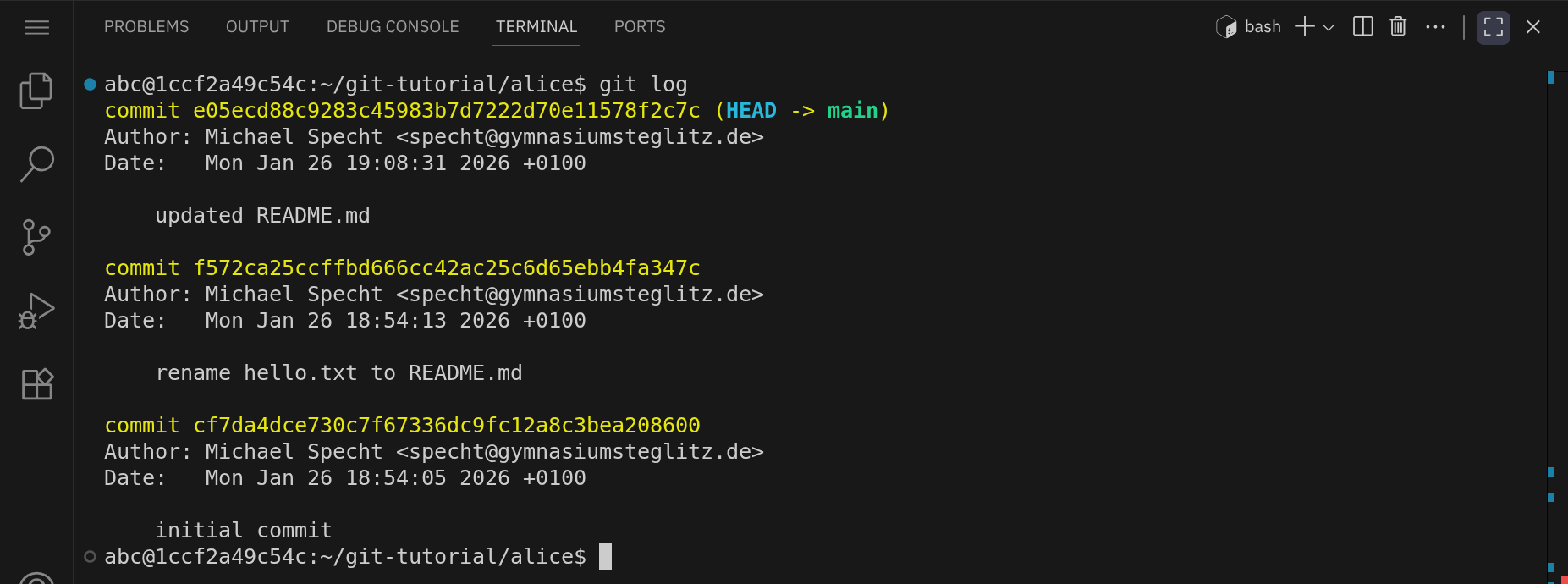Image resolution: width=1568 pixels, height=584 pixels.
Task: Open terminal more actions ellipsis menu
Action: click(1435, 27)
